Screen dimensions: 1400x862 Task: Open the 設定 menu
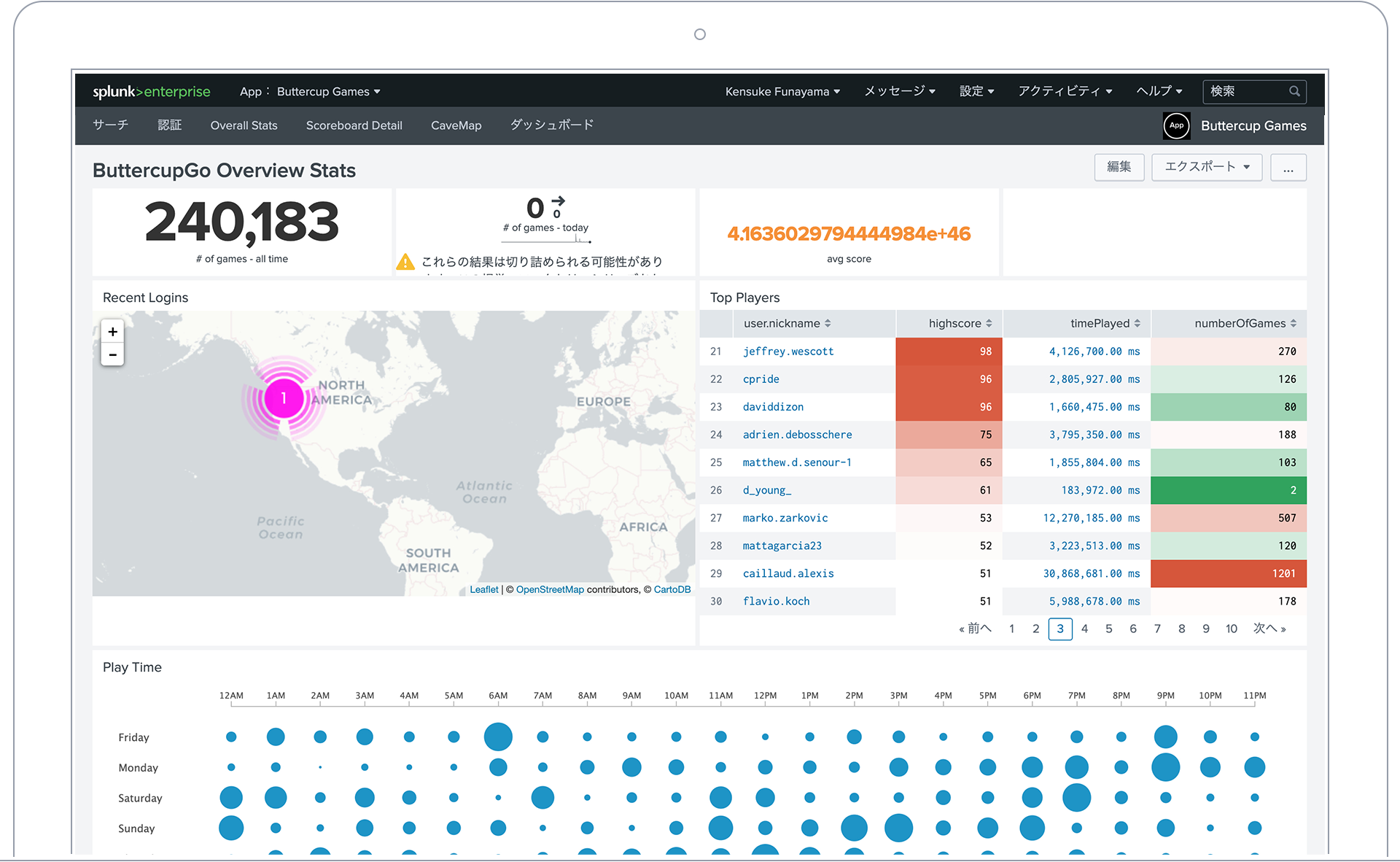click(976, 91)
